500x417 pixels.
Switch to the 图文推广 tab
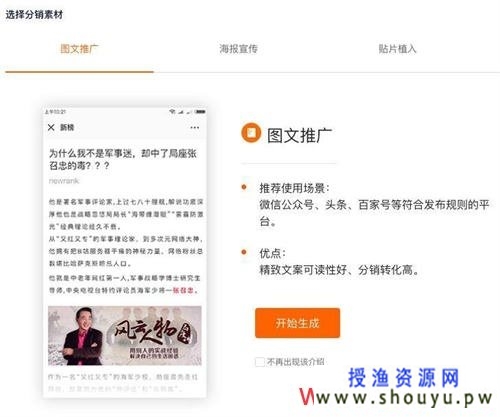click(x=79, y=49)
